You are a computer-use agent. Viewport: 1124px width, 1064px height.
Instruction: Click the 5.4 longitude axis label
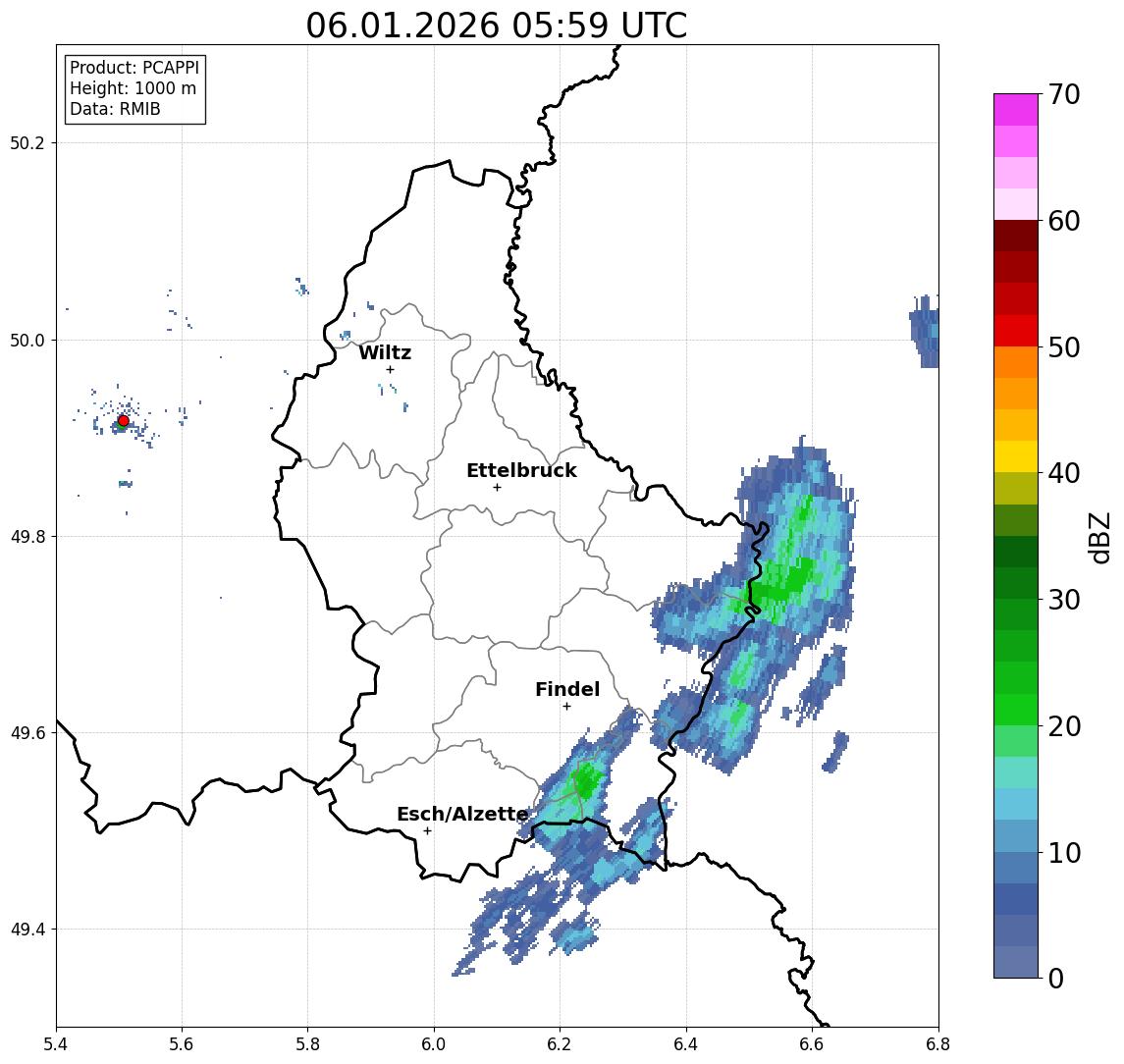pyautogui.click(x=56, y=1044)
